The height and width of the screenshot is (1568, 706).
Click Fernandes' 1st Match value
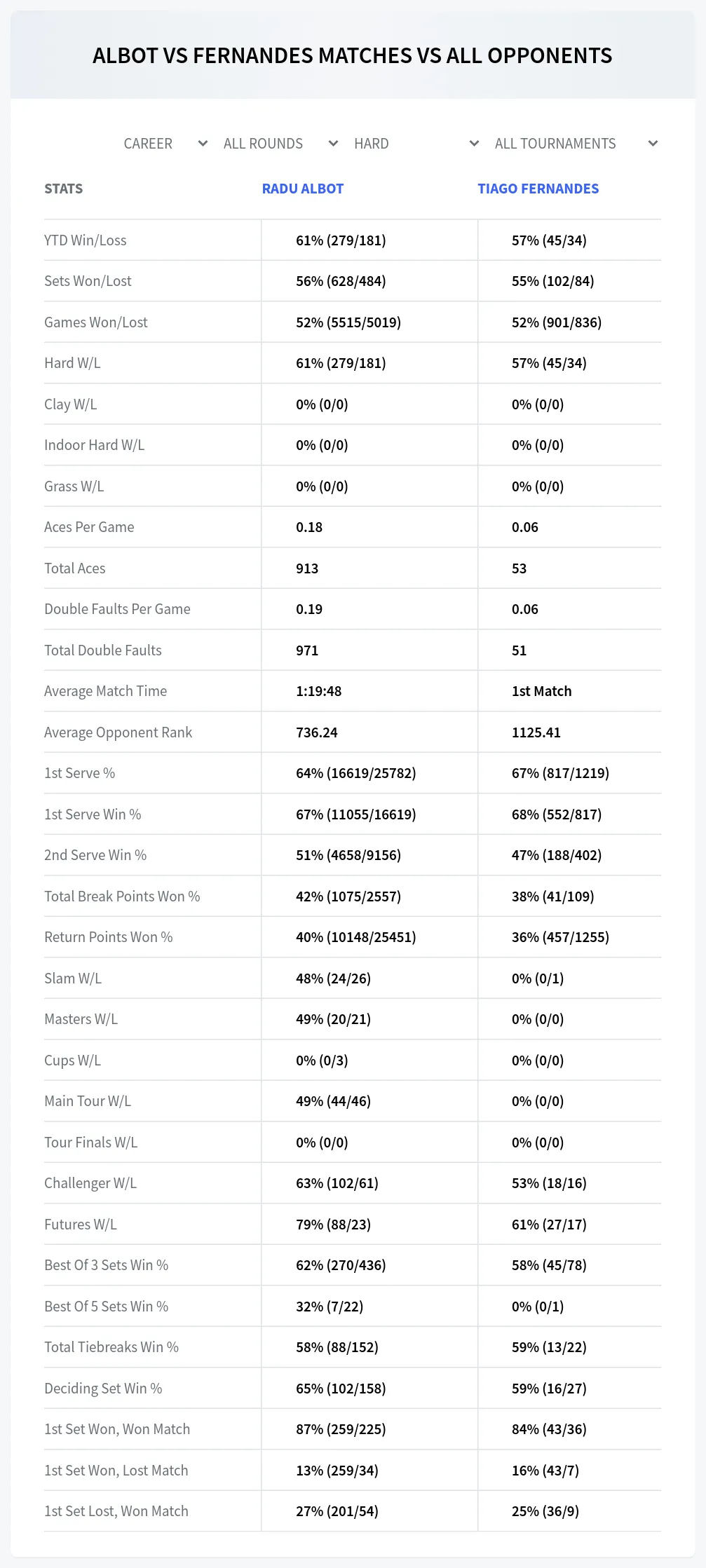(x=542, y=691)
